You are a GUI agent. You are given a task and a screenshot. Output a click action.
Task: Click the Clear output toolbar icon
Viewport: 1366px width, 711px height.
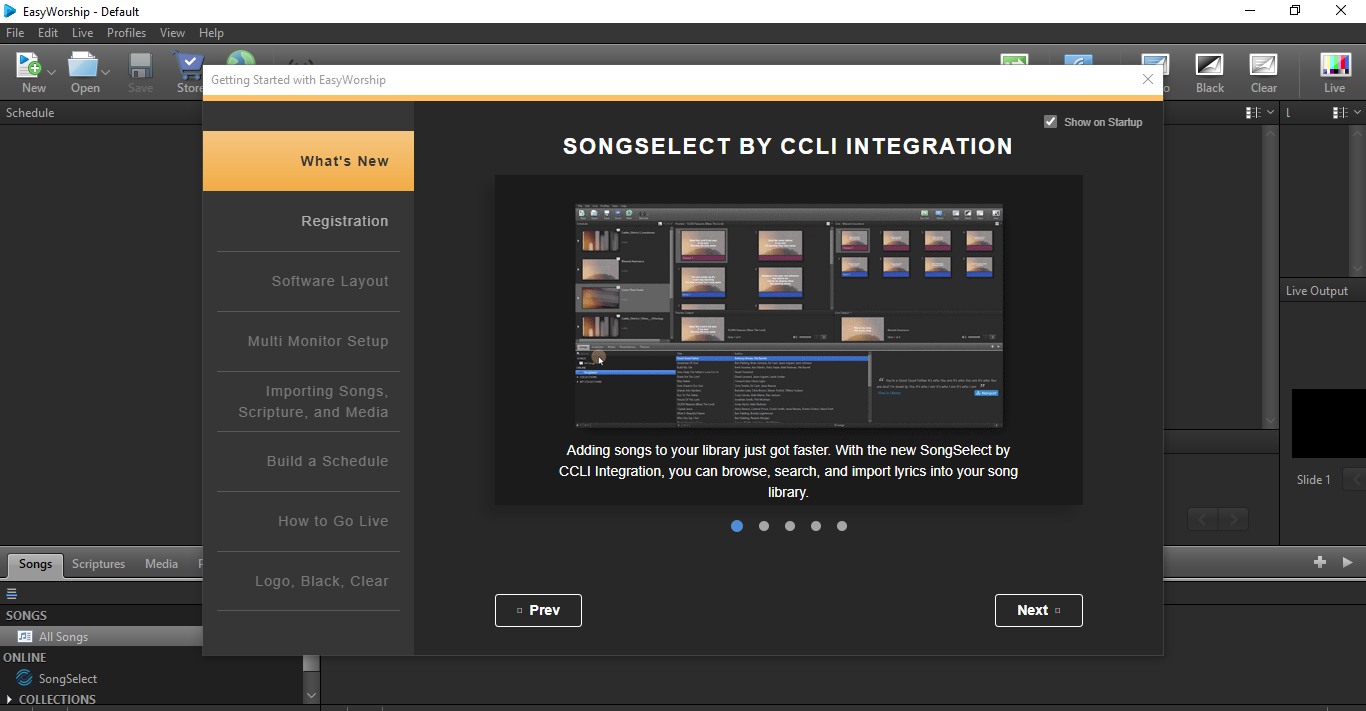coord(1263,65)
